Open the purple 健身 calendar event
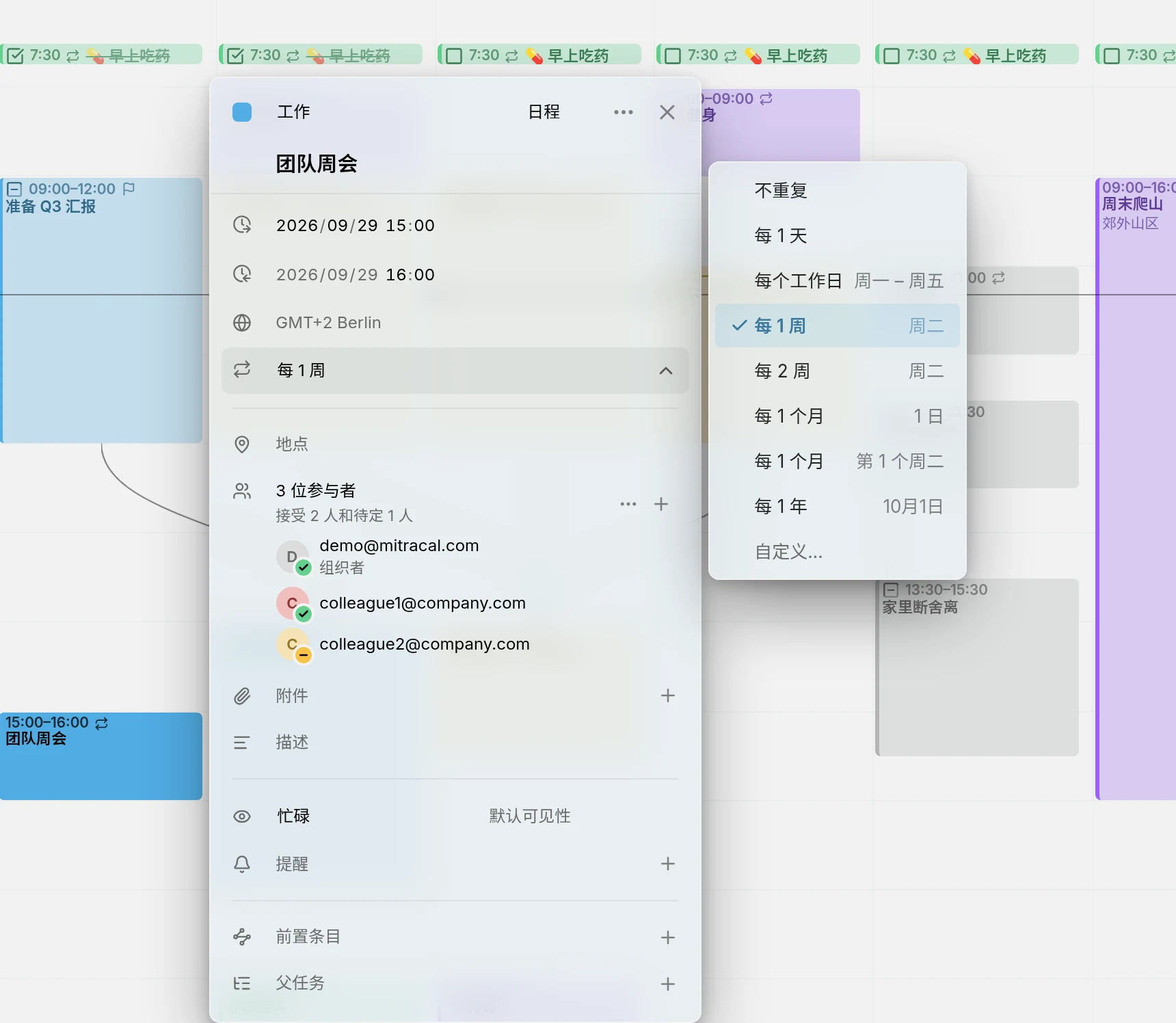1176x1023 pixels. coord(781,125)
